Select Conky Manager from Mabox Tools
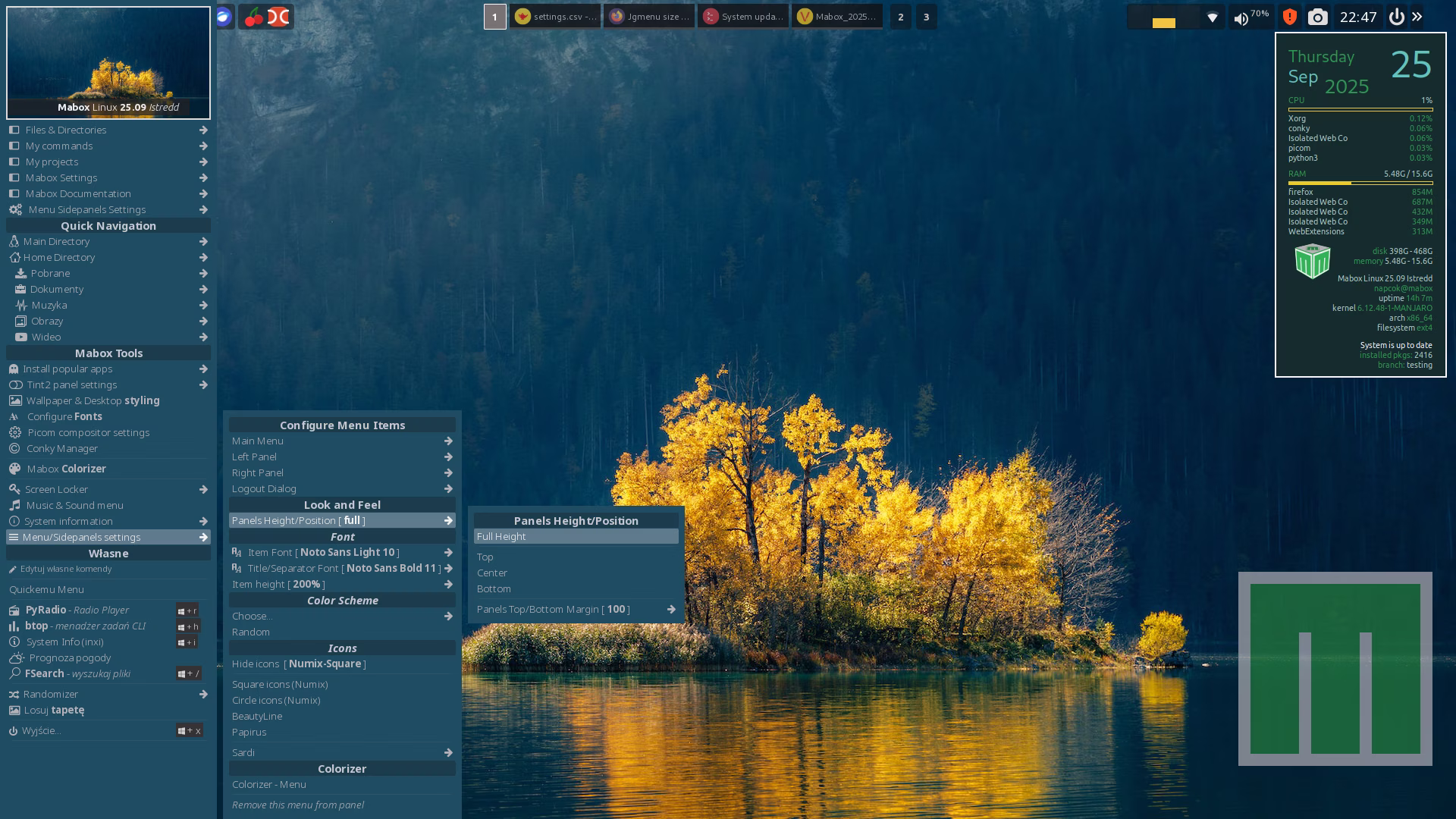Viewport: 1456px width, 819px height. coord(61,448)
